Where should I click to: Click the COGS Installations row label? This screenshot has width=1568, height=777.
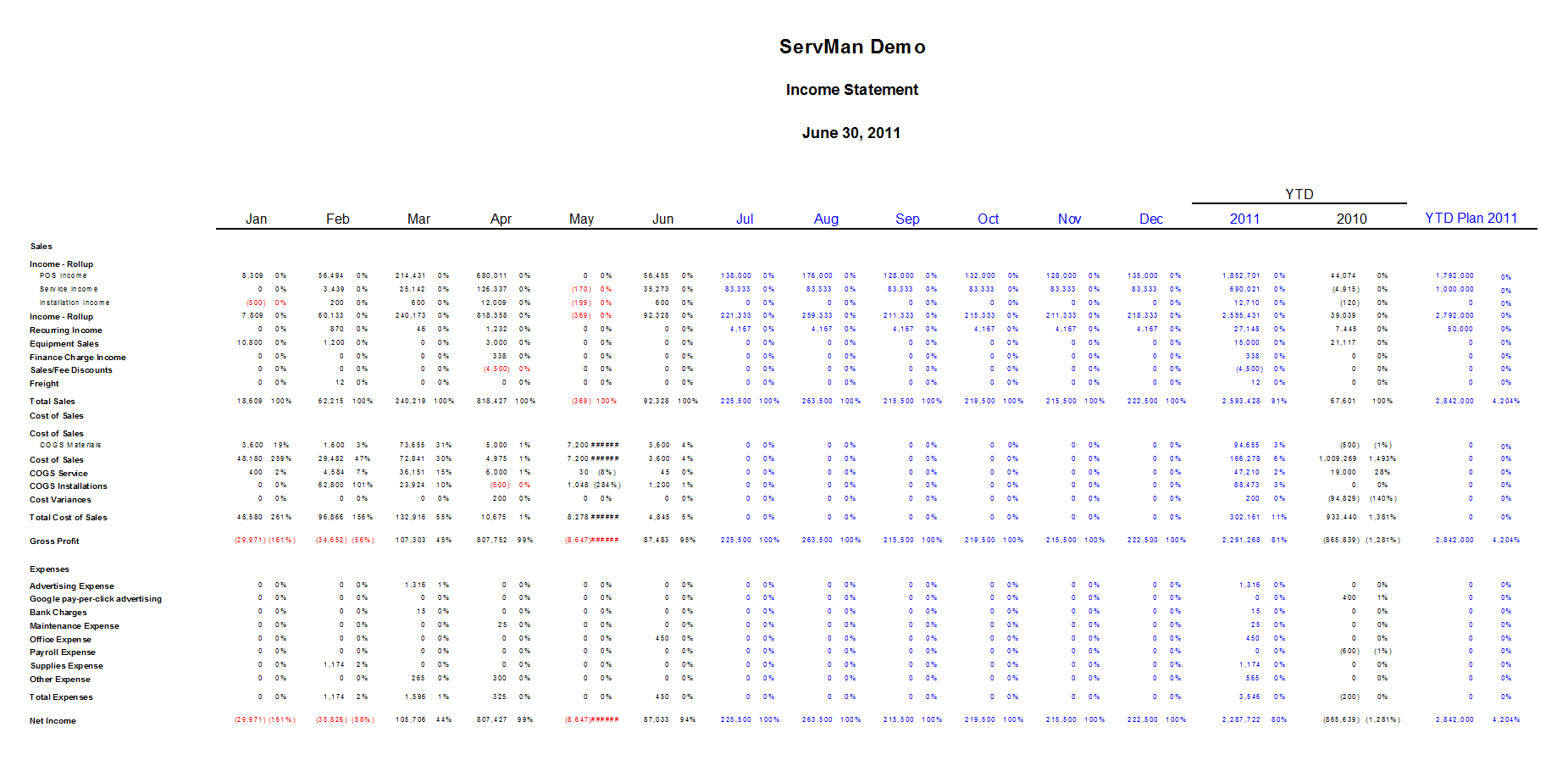click(x=69, y=486)
